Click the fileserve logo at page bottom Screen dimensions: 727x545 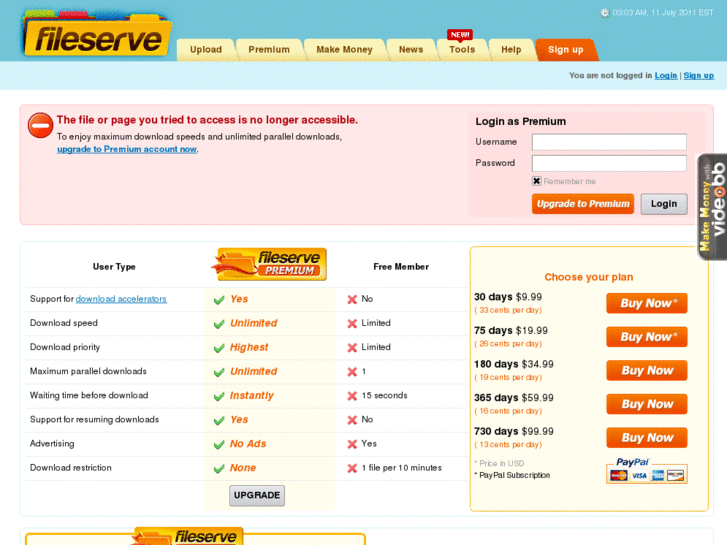pos(188,536)
